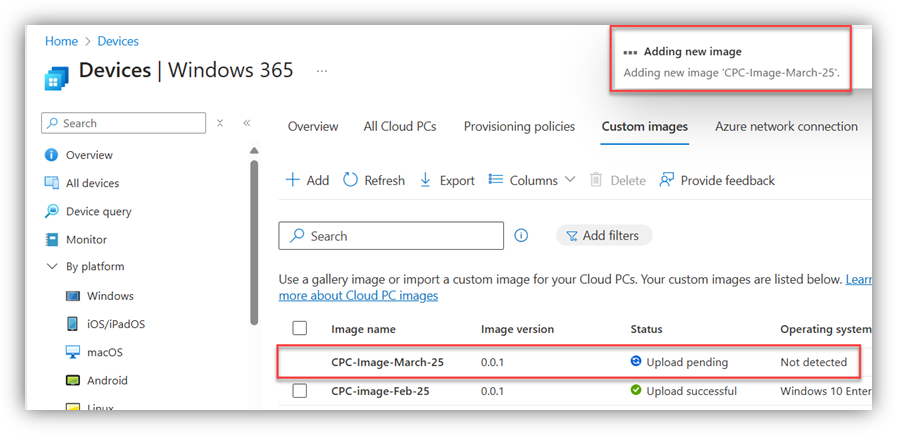Click the CPC-image-Feb-25 image name
The height and width of the screenshot is (435, 897).
tap(380, 391)
